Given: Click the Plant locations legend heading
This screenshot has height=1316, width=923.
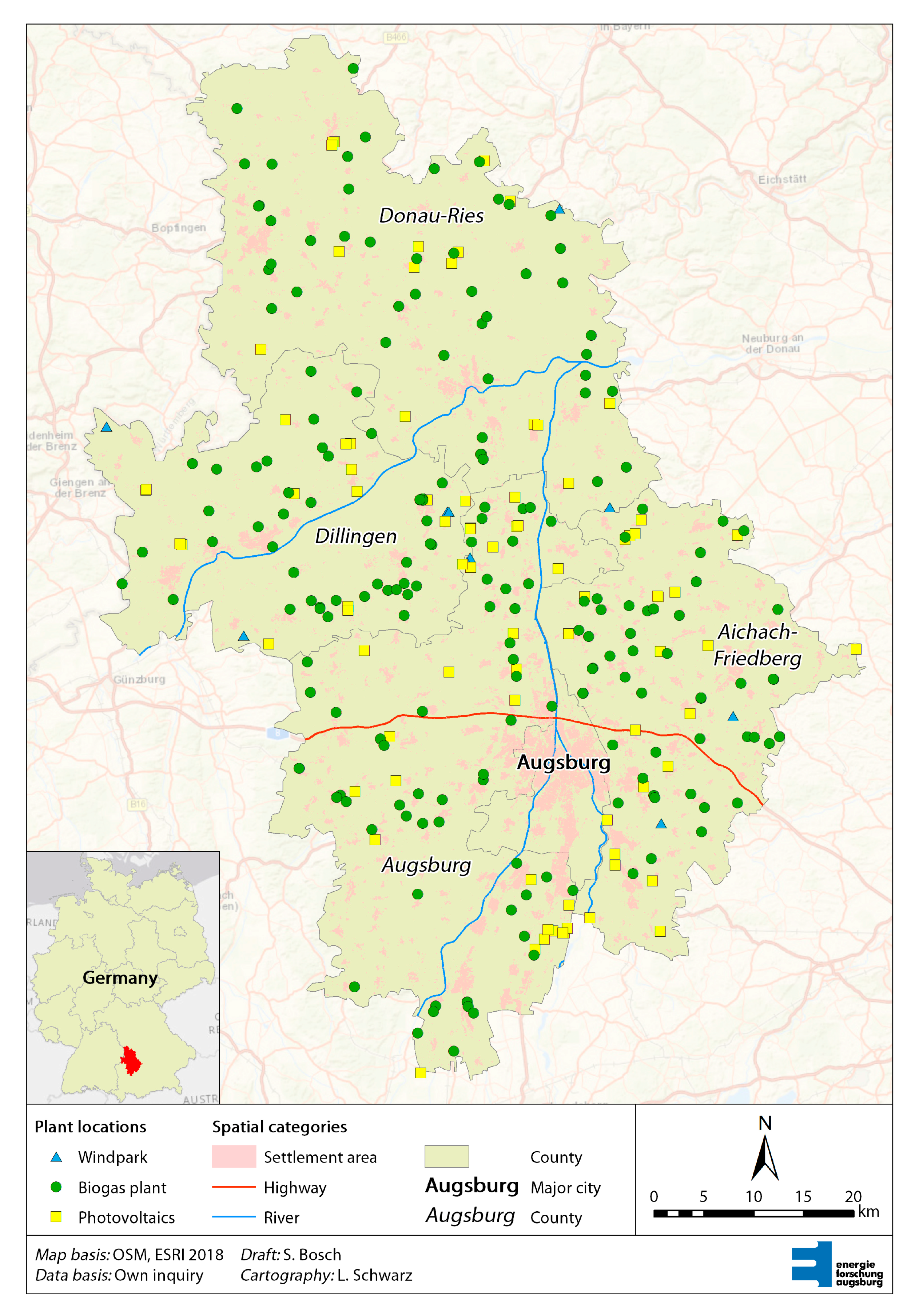Looking at the screenshot, I should tap(91, 1127).
